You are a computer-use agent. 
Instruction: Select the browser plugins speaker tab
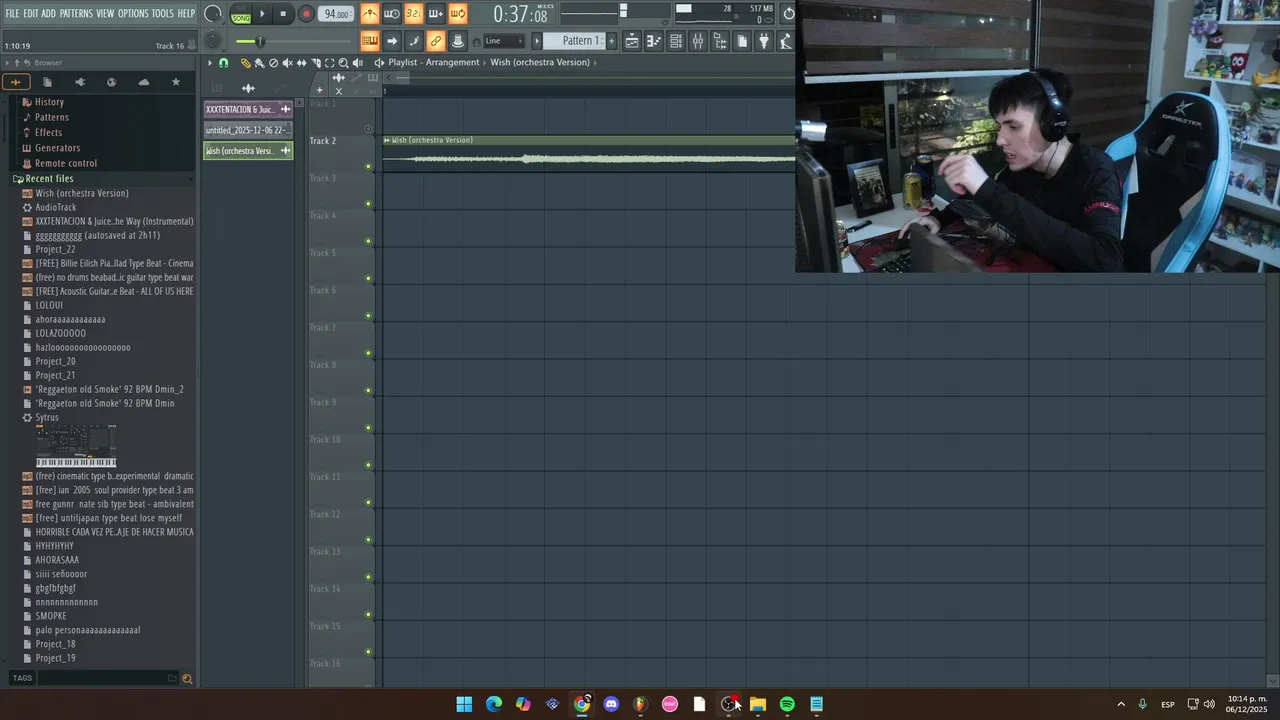point(80,82)
